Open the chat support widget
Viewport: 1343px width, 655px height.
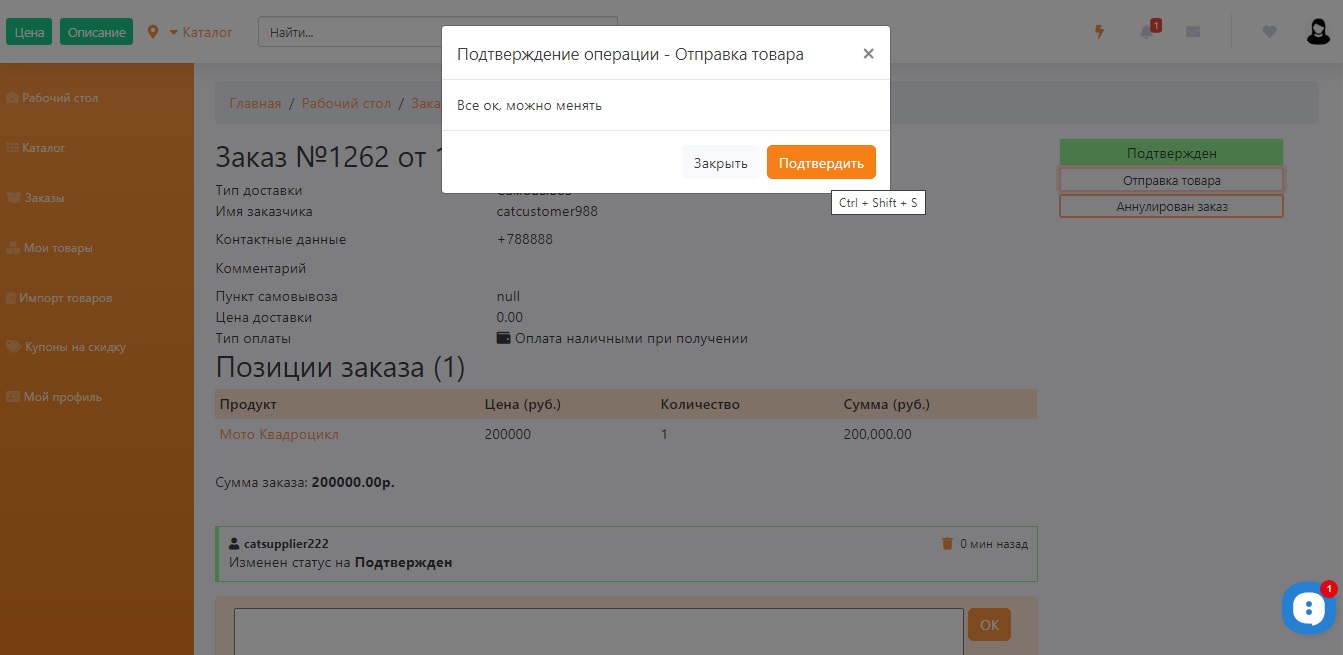pos(1308,607)
